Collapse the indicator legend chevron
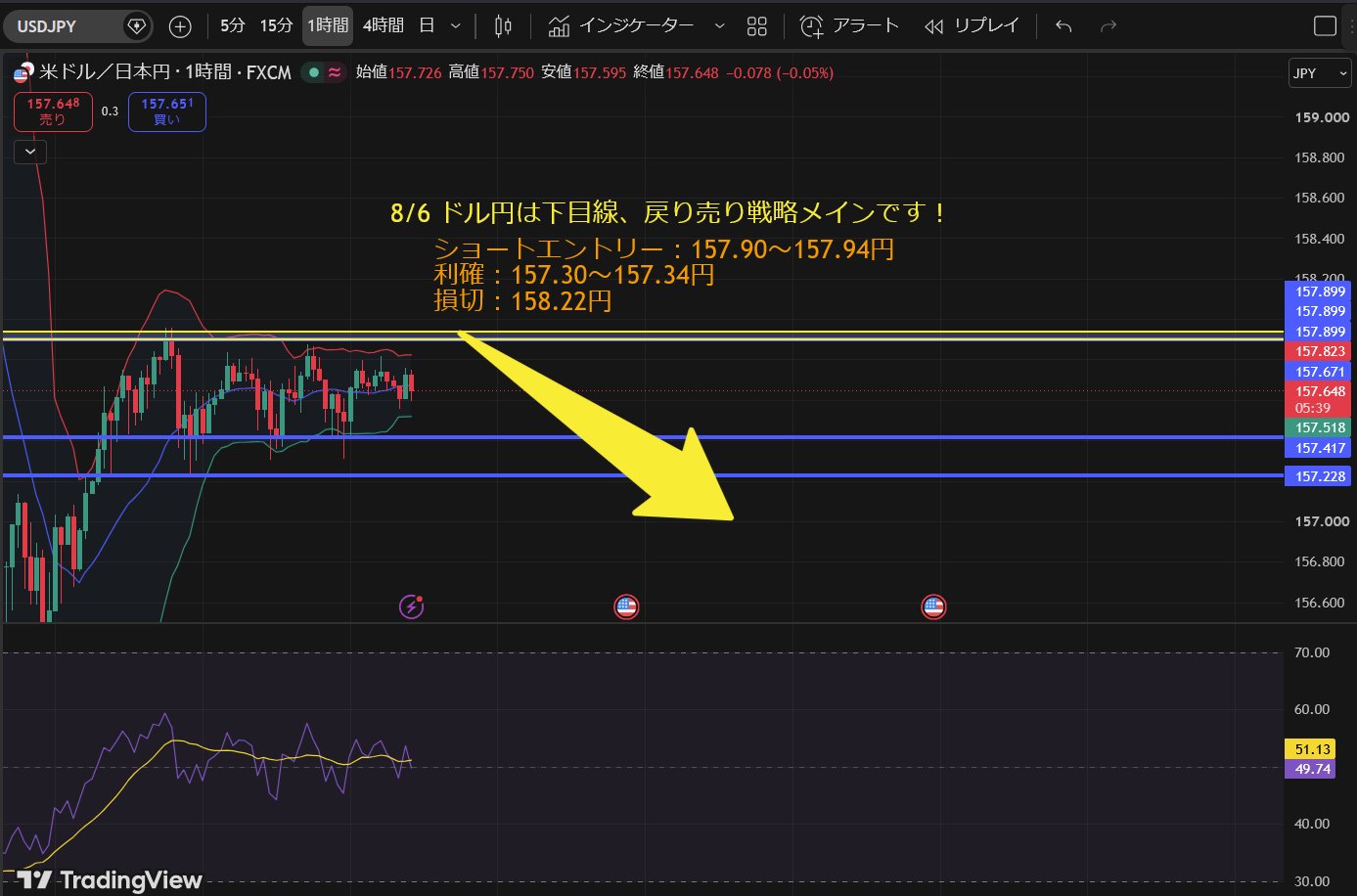The image size is (1357, 896). [x=30, y=152]
